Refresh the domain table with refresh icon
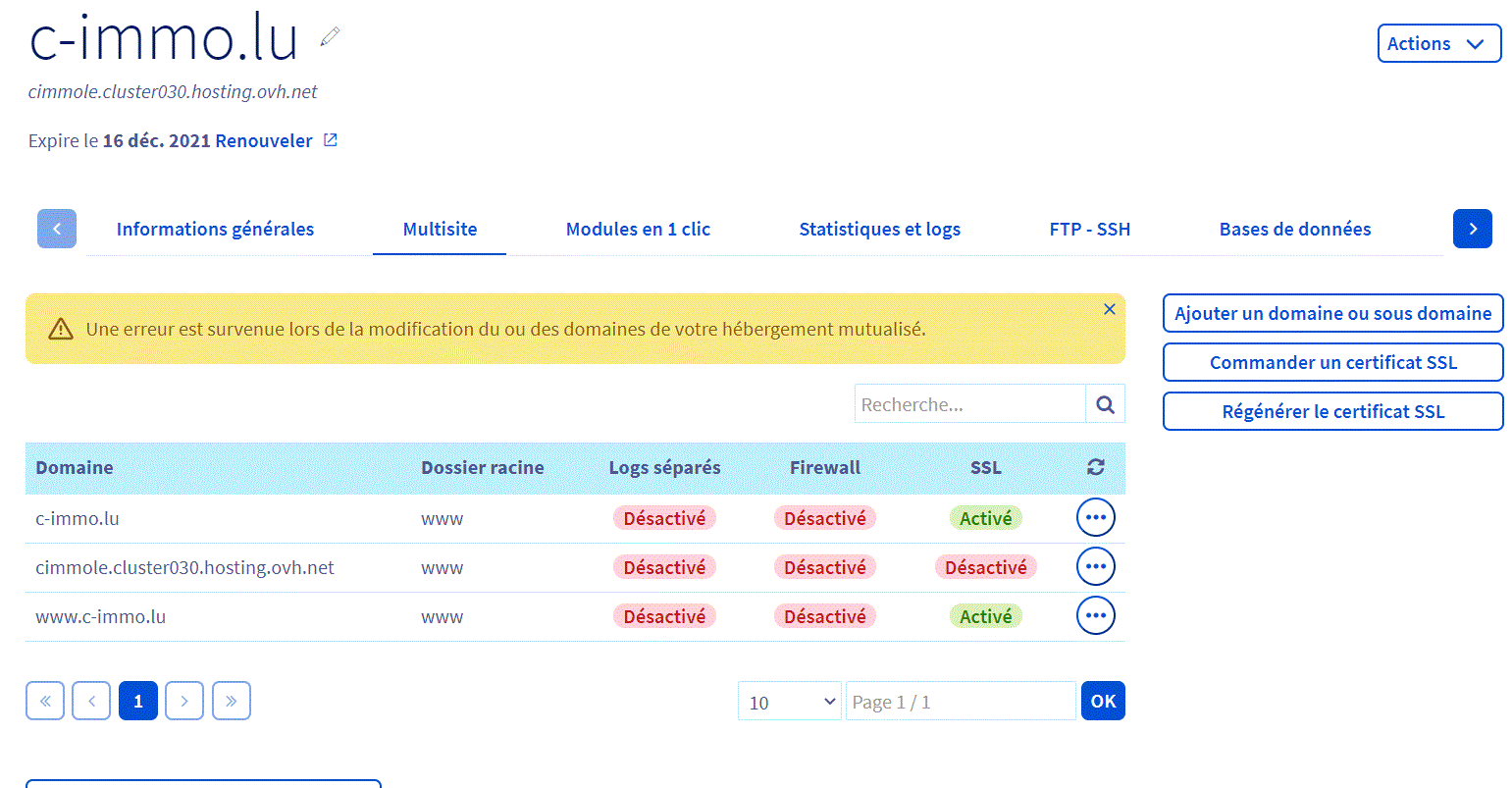 pyautogui.click(x=1096, y=467)
